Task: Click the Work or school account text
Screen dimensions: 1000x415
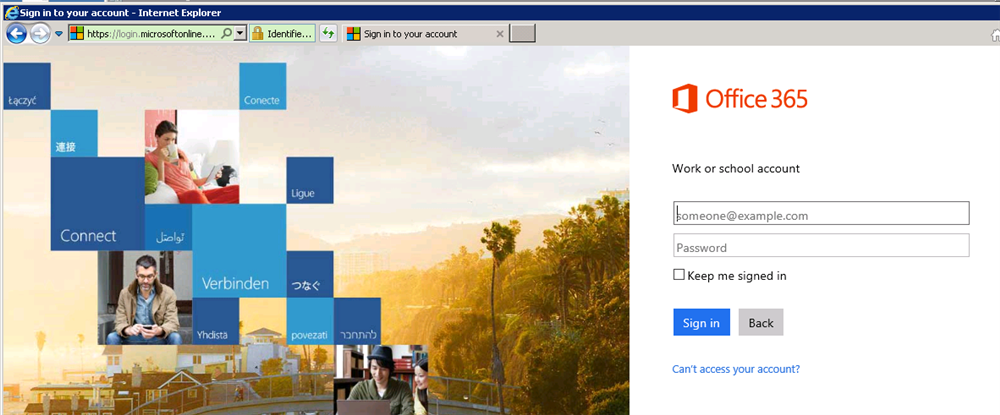Action: (x=736, y=169)
